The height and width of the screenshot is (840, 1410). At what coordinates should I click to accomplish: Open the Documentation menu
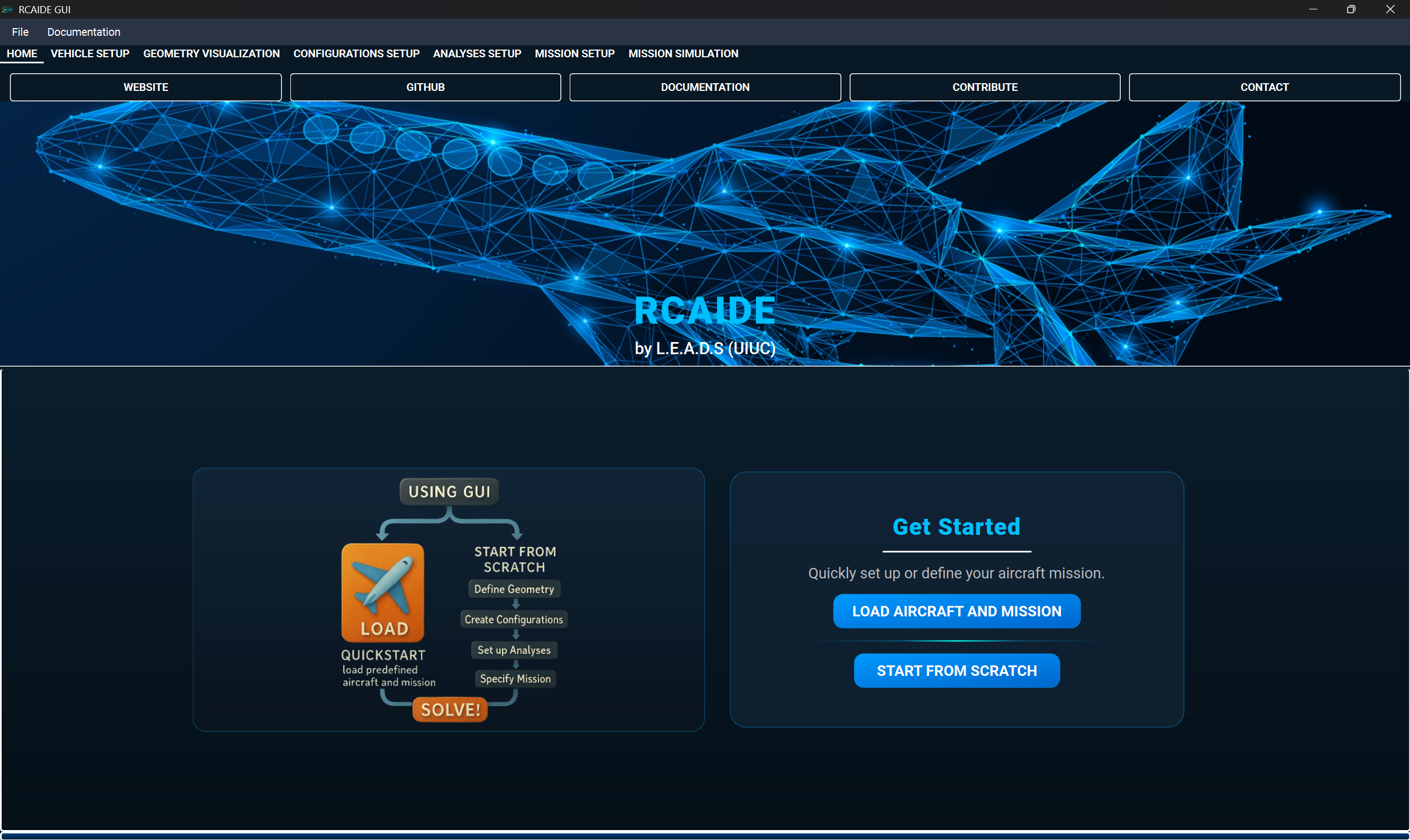click(x=84, y=32)
